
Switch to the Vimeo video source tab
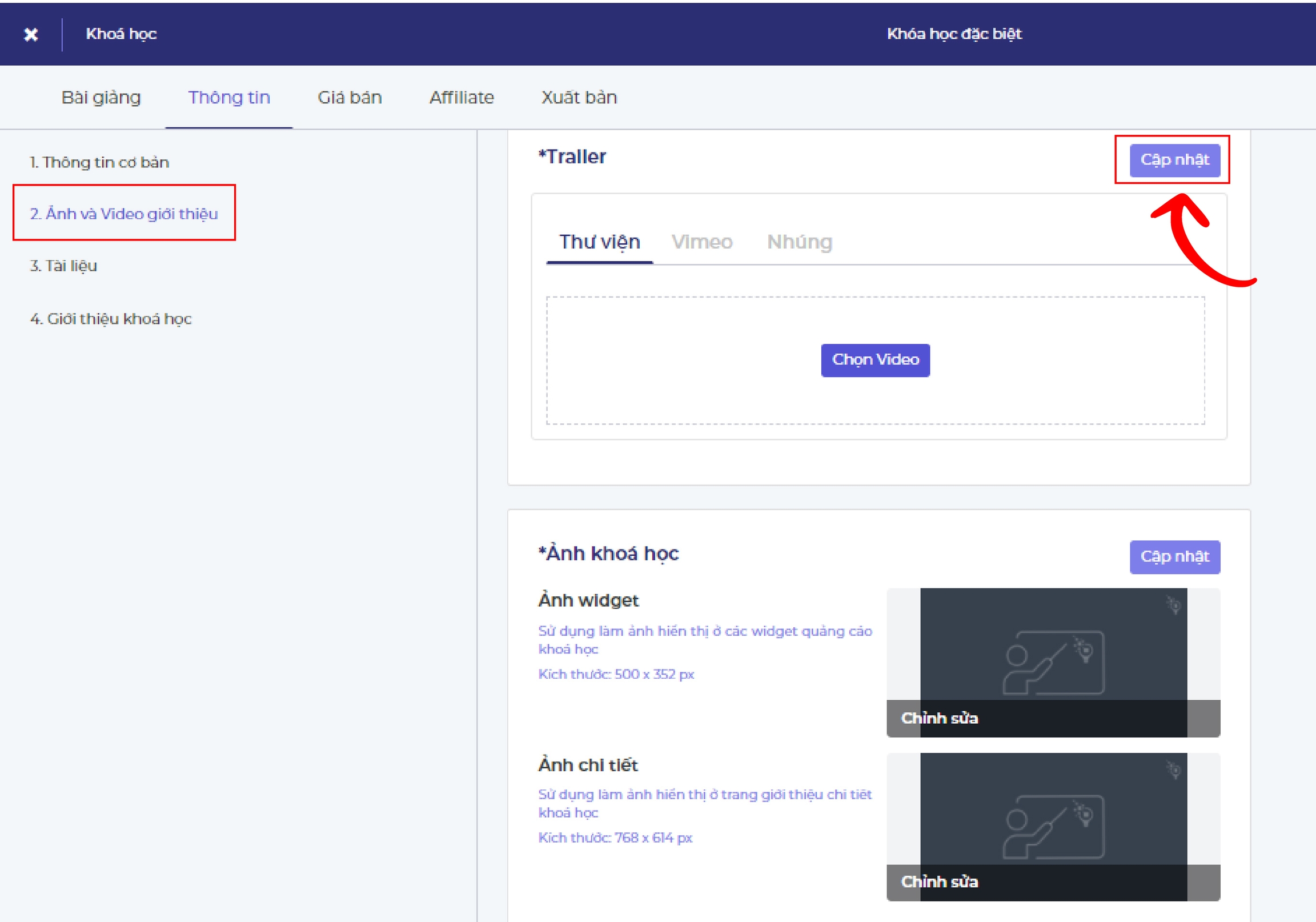[701, 242]
